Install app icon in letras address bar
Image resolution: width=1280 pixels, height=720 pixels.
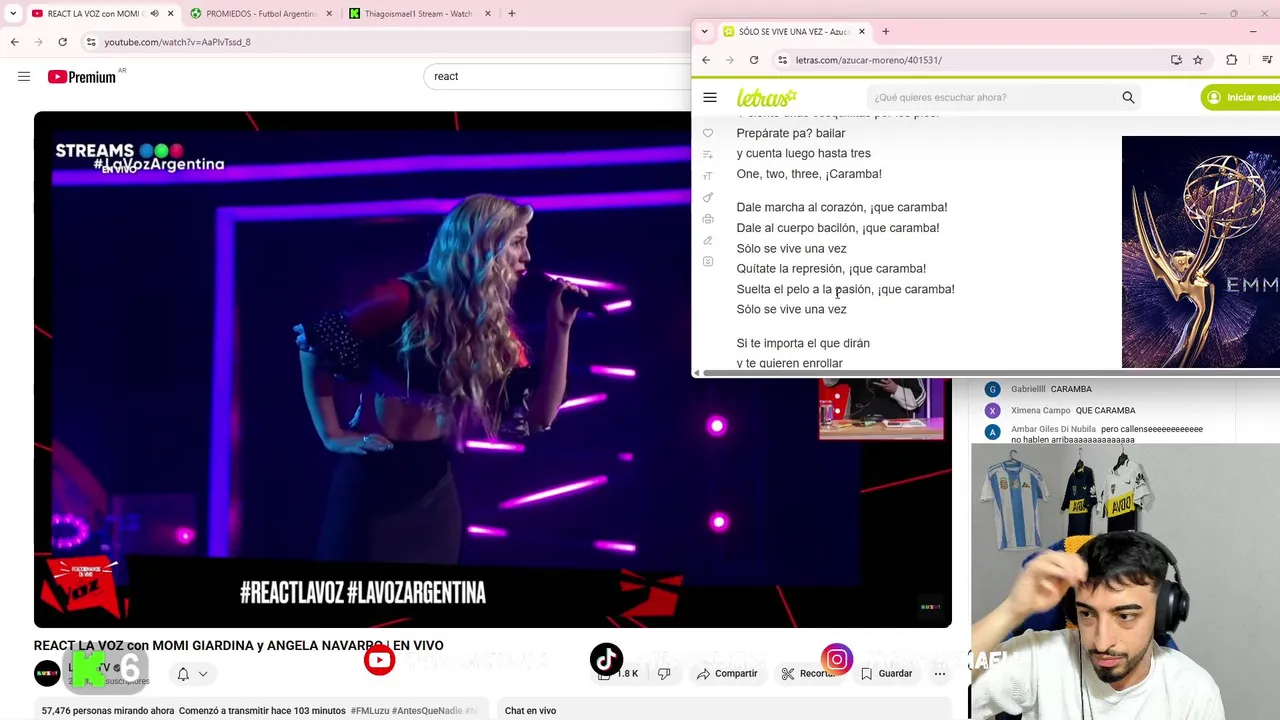[x=1177, y=60]
